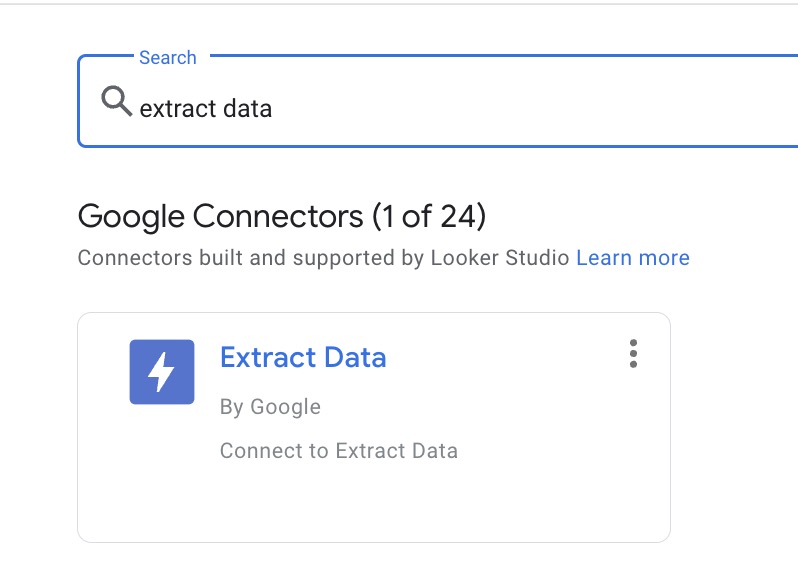
Task: Click the magnifying glass search icon
Action: tap(117, 101)
